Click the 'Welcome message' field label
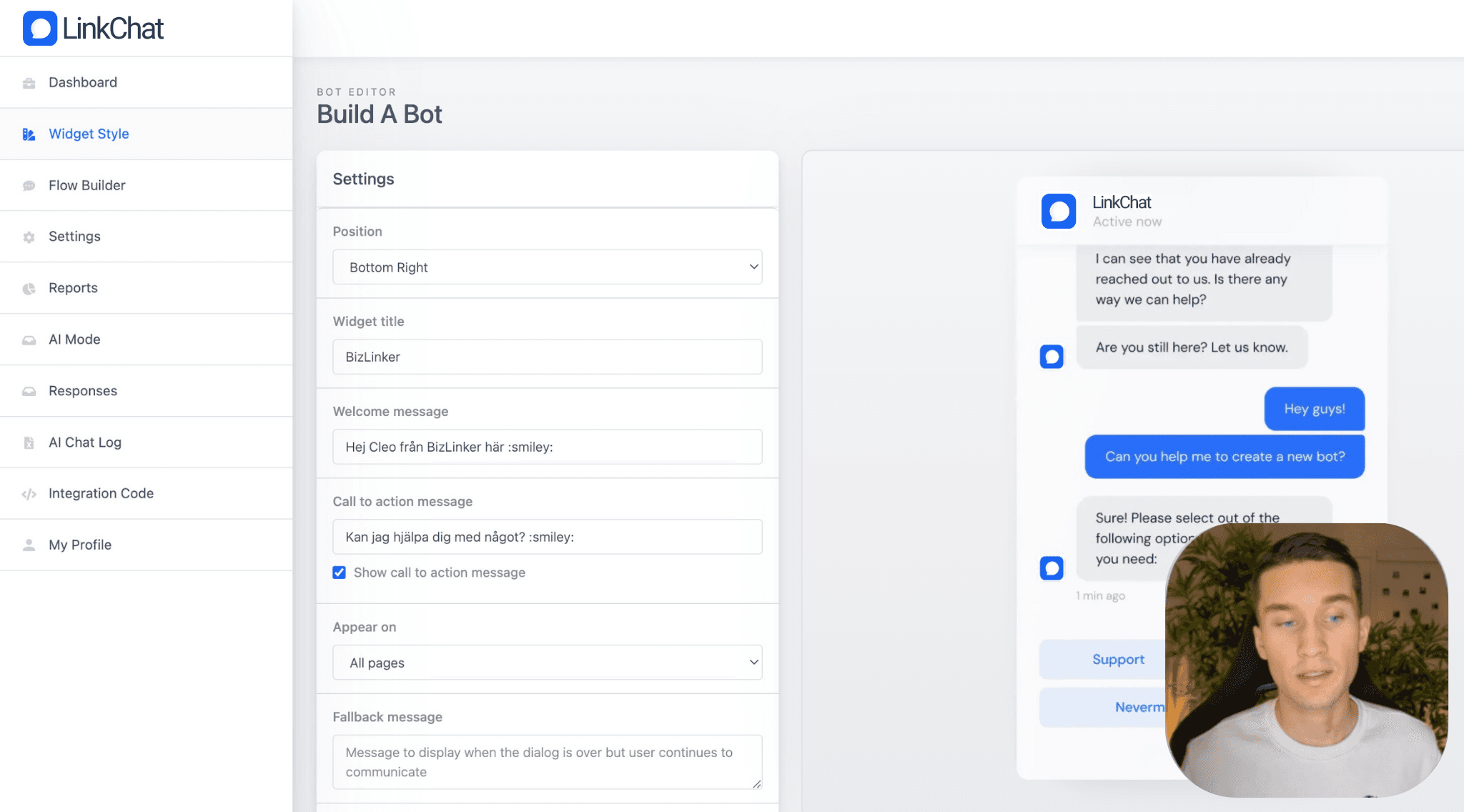The image size is (1464, 812). pos(391,412)
